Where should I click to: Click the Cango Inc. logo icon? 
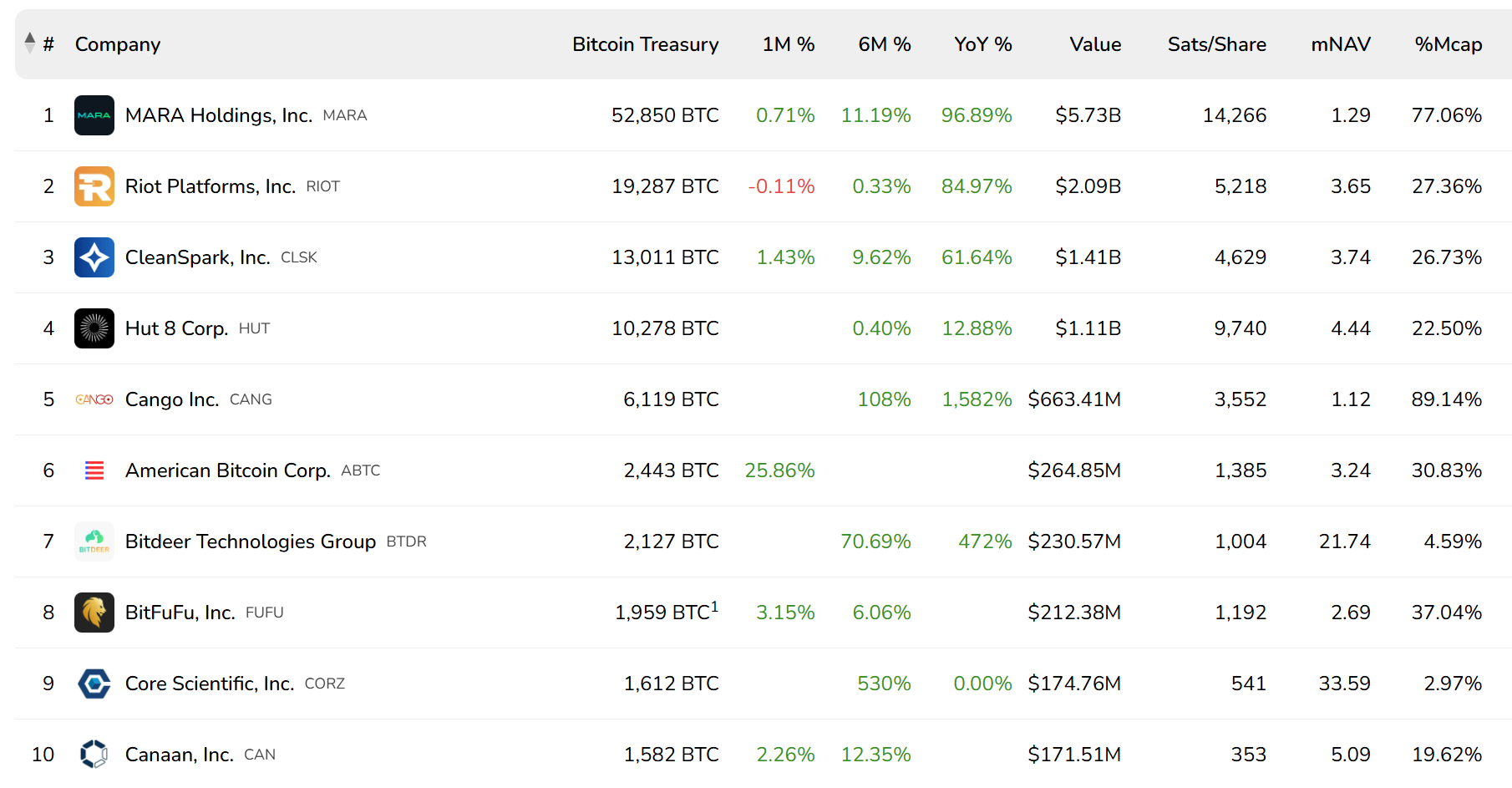pos(94,399)
